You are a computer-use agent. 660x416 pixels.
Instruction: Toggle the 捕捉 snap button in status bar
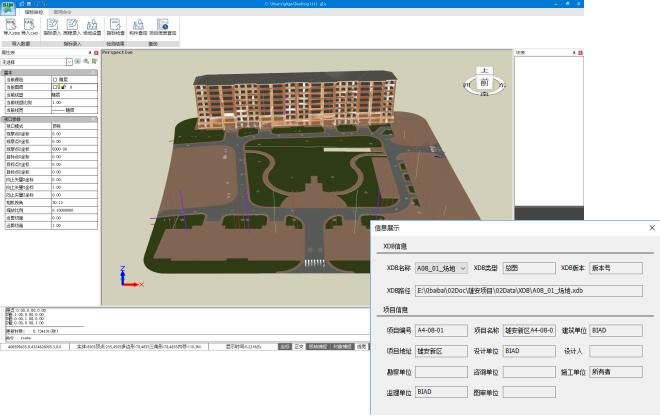click(285, 346)
